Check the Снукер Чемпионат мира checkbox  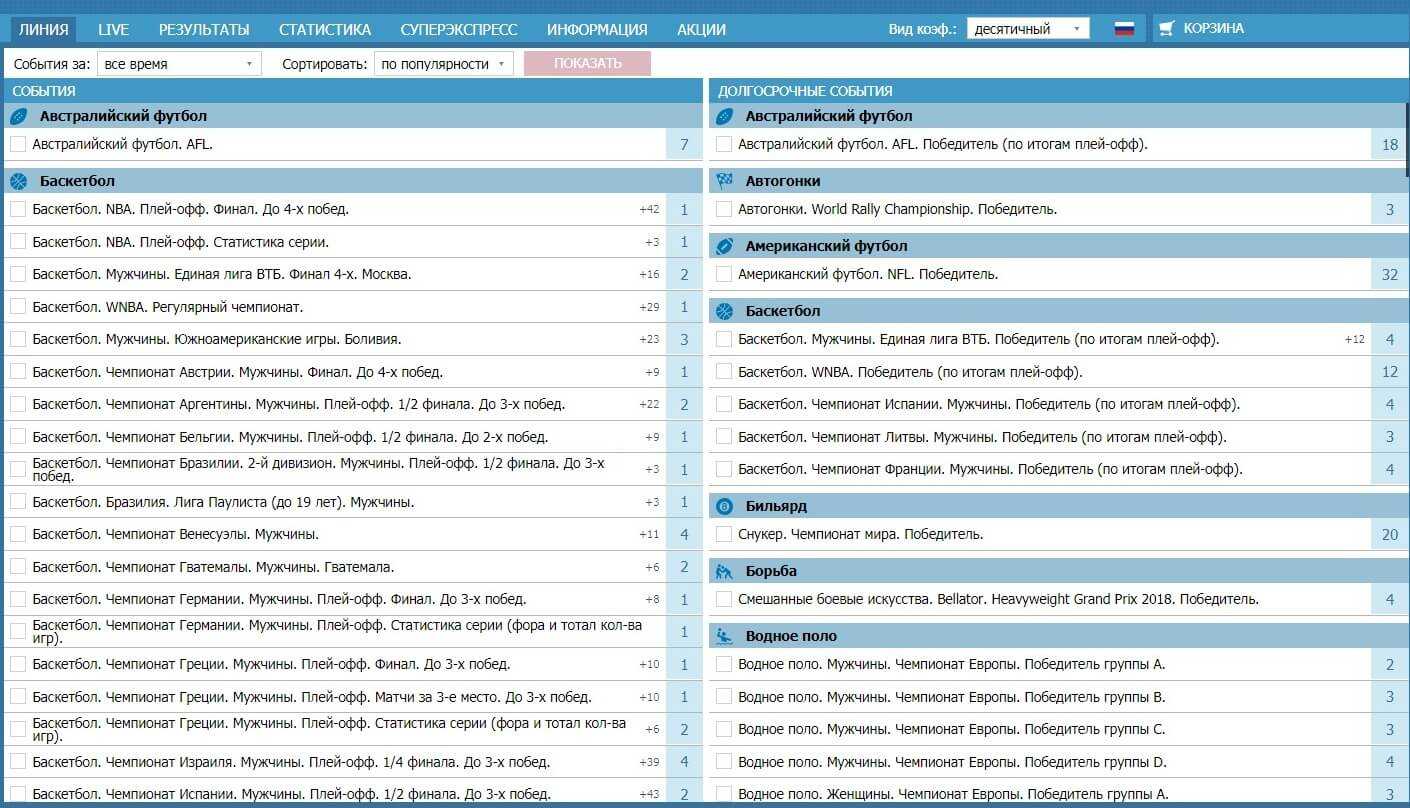724,534
